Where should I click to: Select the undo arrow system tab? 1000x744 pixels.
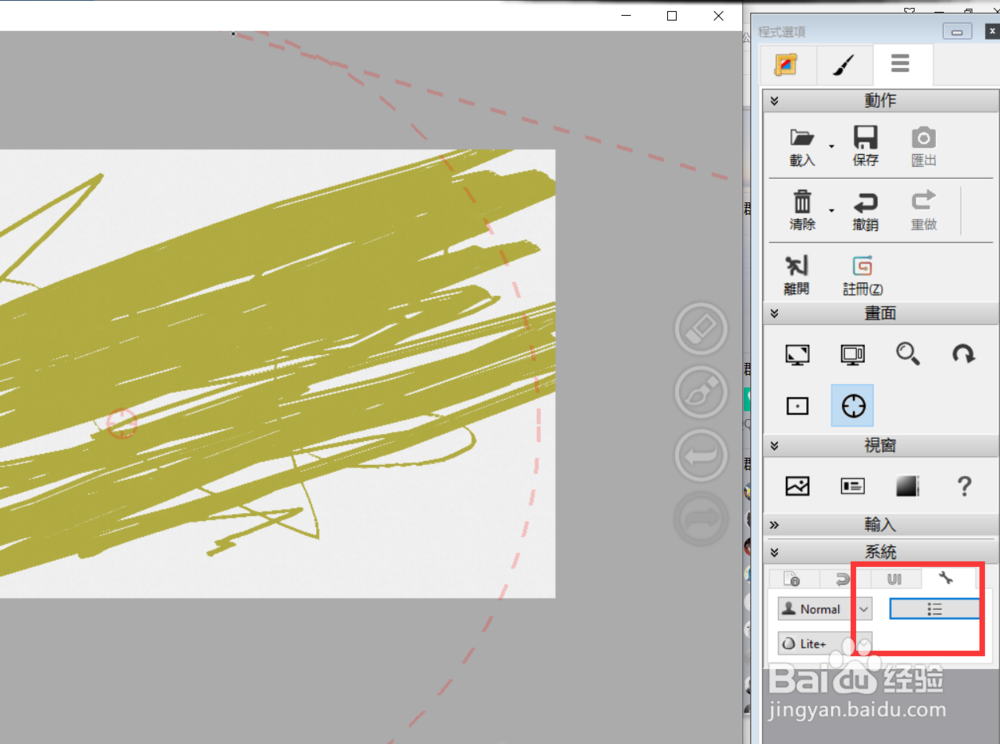click(842, 579)
